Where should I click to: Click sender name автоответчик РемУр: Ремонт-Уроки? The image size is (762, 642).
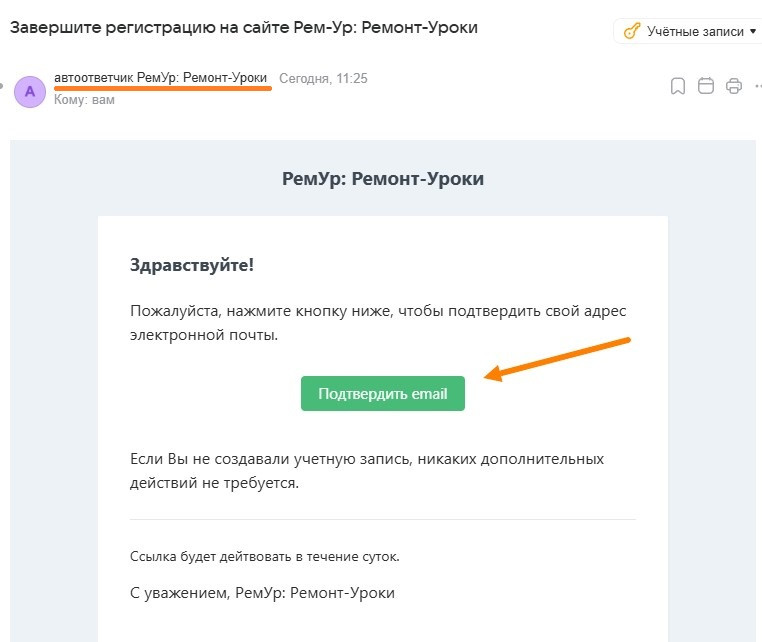click(x=160, y=78)
